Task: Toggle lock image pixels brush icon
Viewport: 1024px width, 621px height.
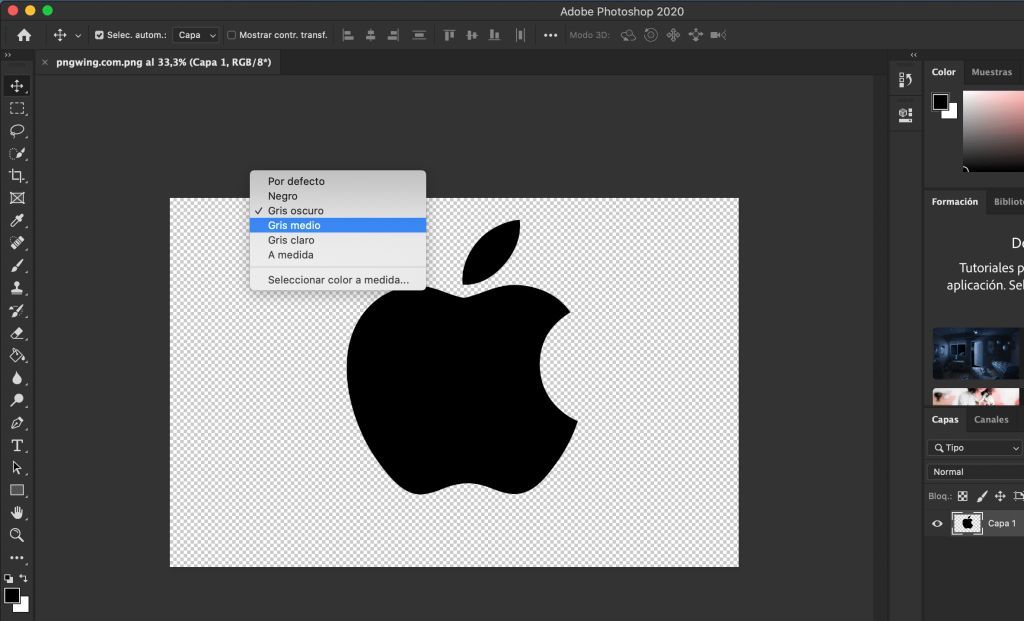Action: (982, 496)
